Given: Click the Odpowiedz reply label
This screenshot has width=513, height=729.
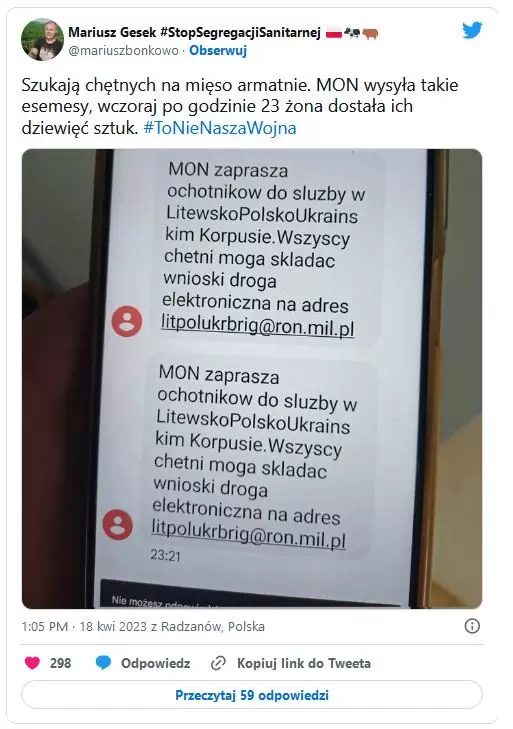Looking at the screenshot, I should pos(156,663).
